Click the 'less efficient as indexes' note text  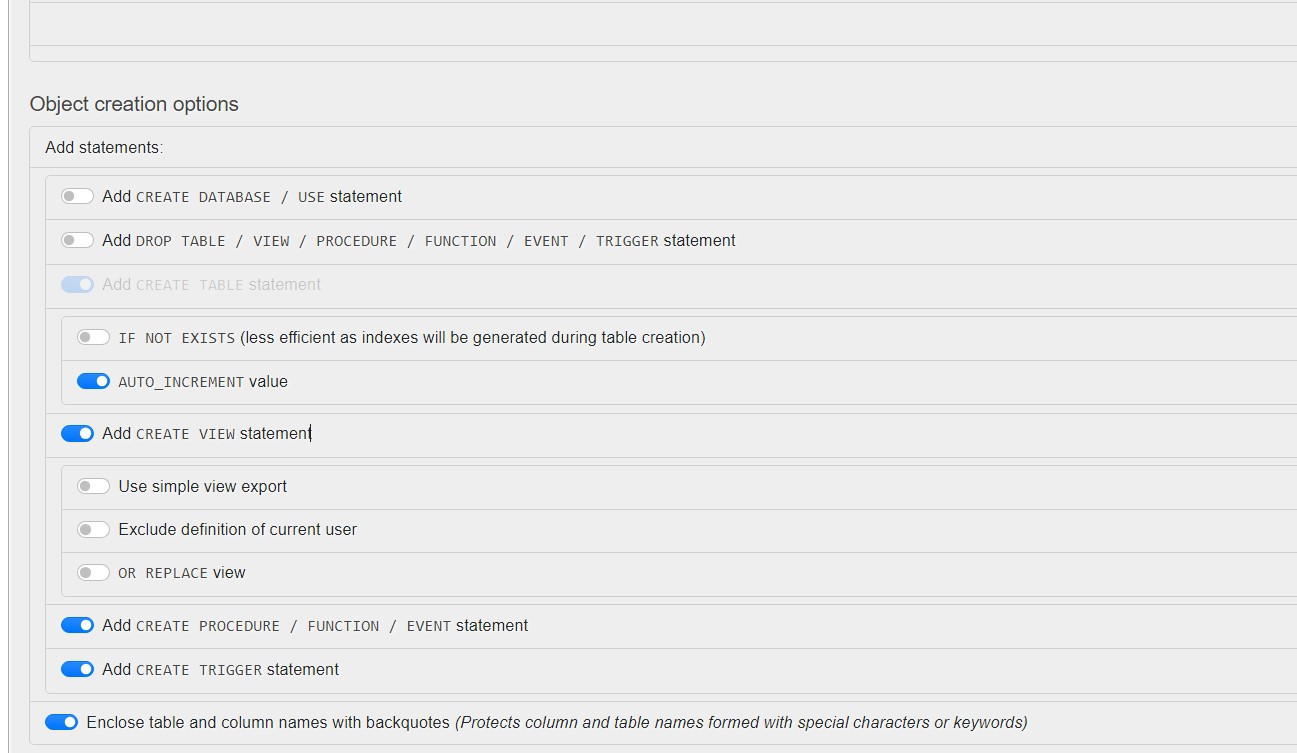472,338
